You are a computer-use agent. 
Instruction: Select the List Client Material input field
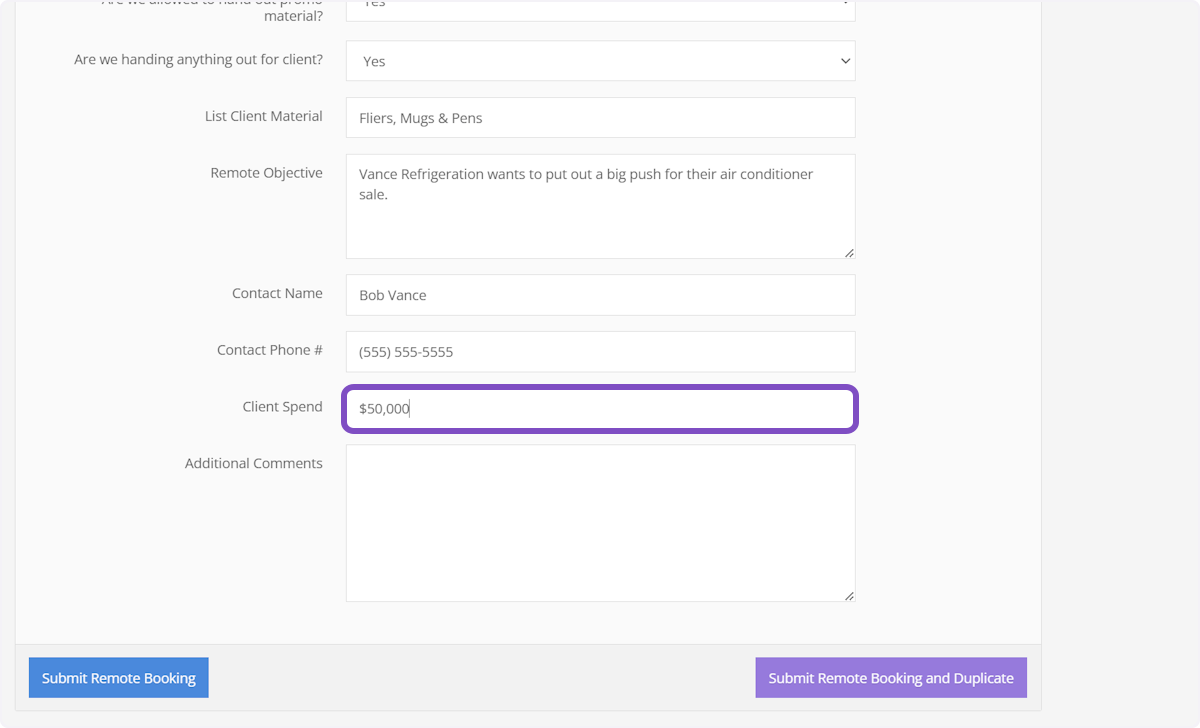point(600,117)
